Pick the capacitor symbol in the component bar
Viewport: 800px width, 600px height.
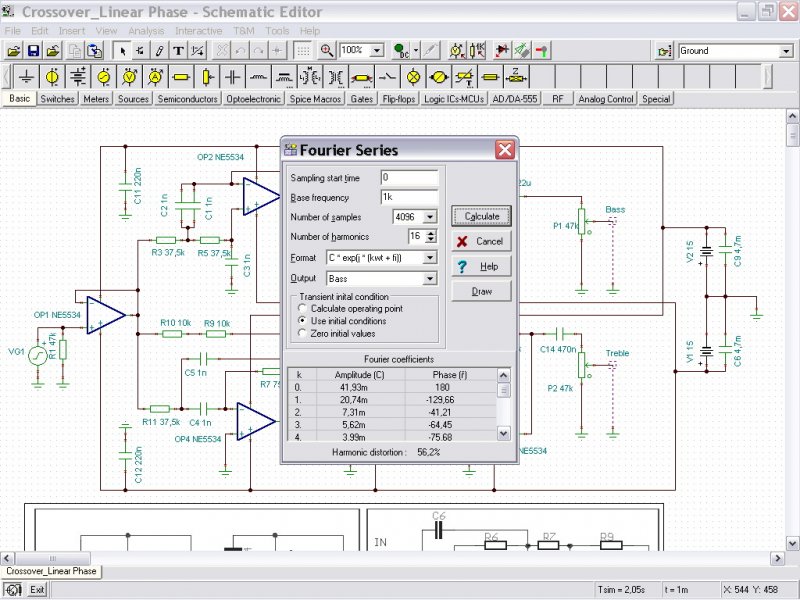coord(233,77)
